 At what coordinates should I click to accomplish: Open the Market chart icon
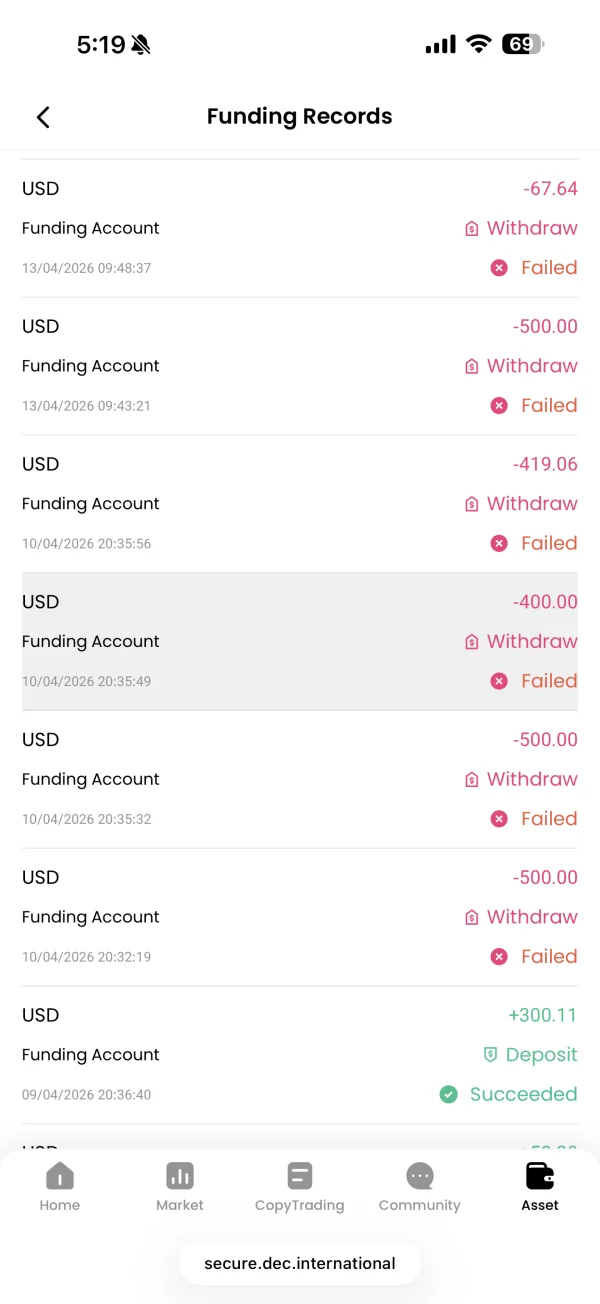[x=180, y=1176]
